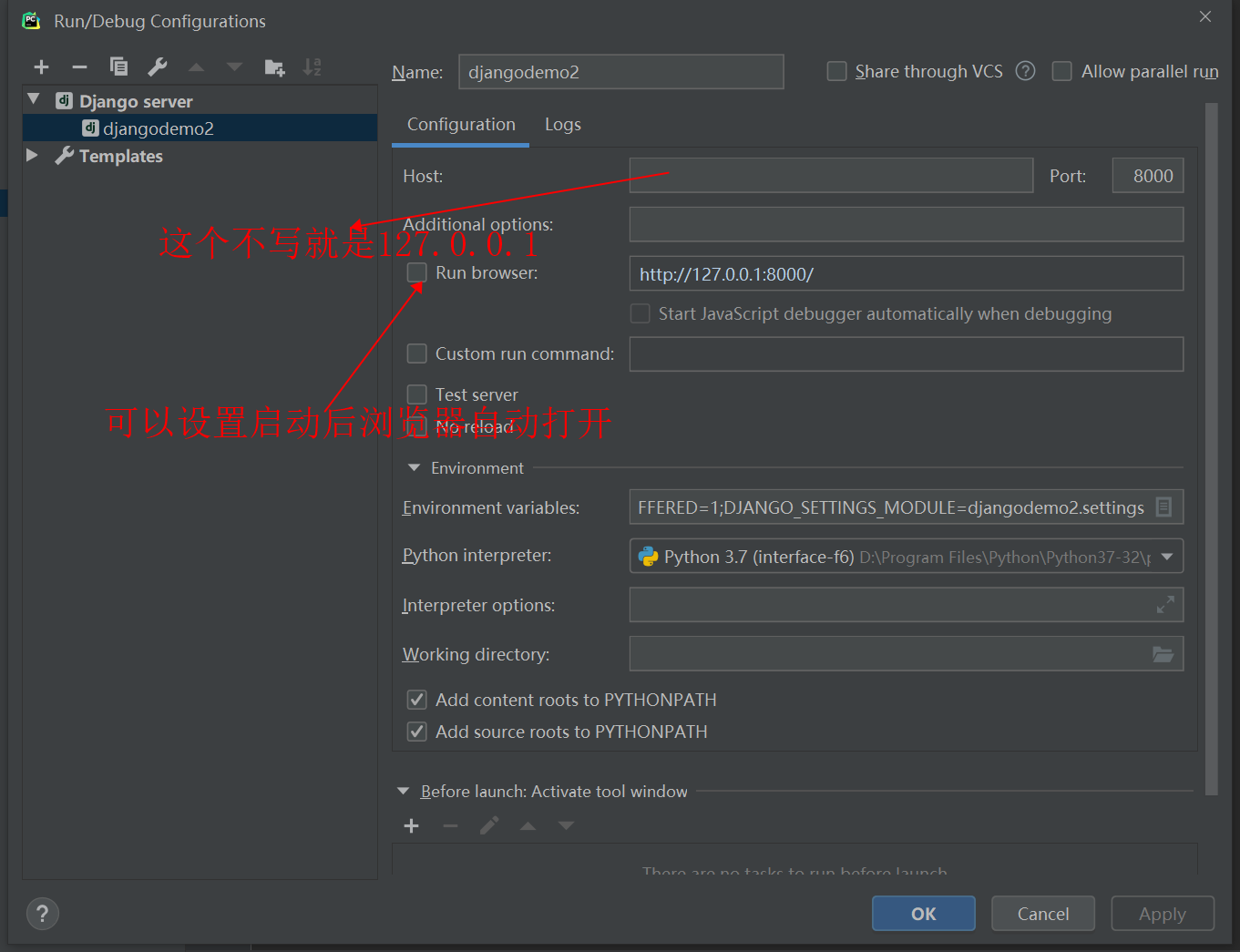Toggle Start JavaScript debugger checkbox

point(640,313)
